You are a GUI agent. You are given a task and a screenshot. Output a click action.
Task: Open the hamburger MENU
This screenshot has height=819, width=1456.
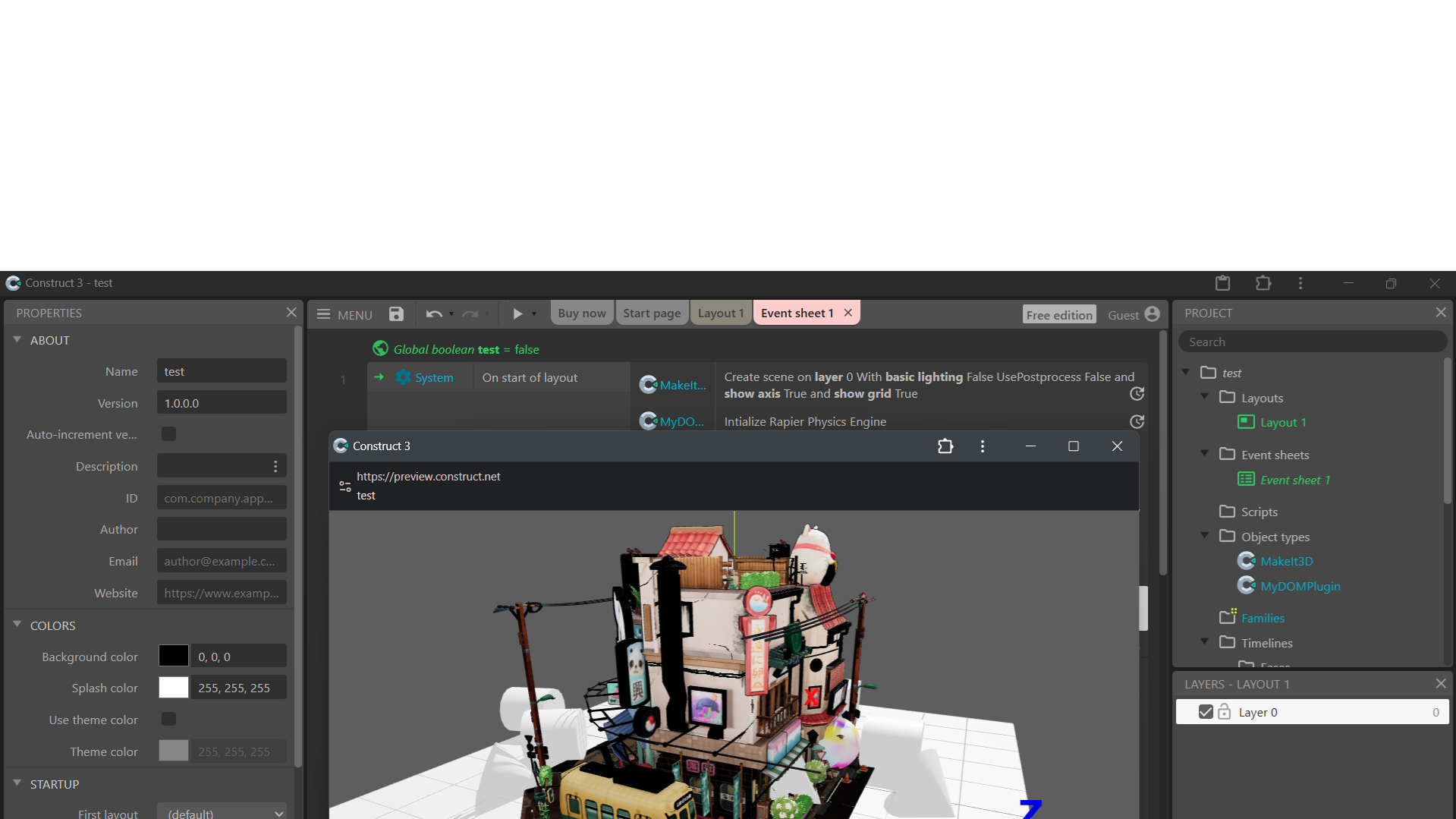point(344,314)
